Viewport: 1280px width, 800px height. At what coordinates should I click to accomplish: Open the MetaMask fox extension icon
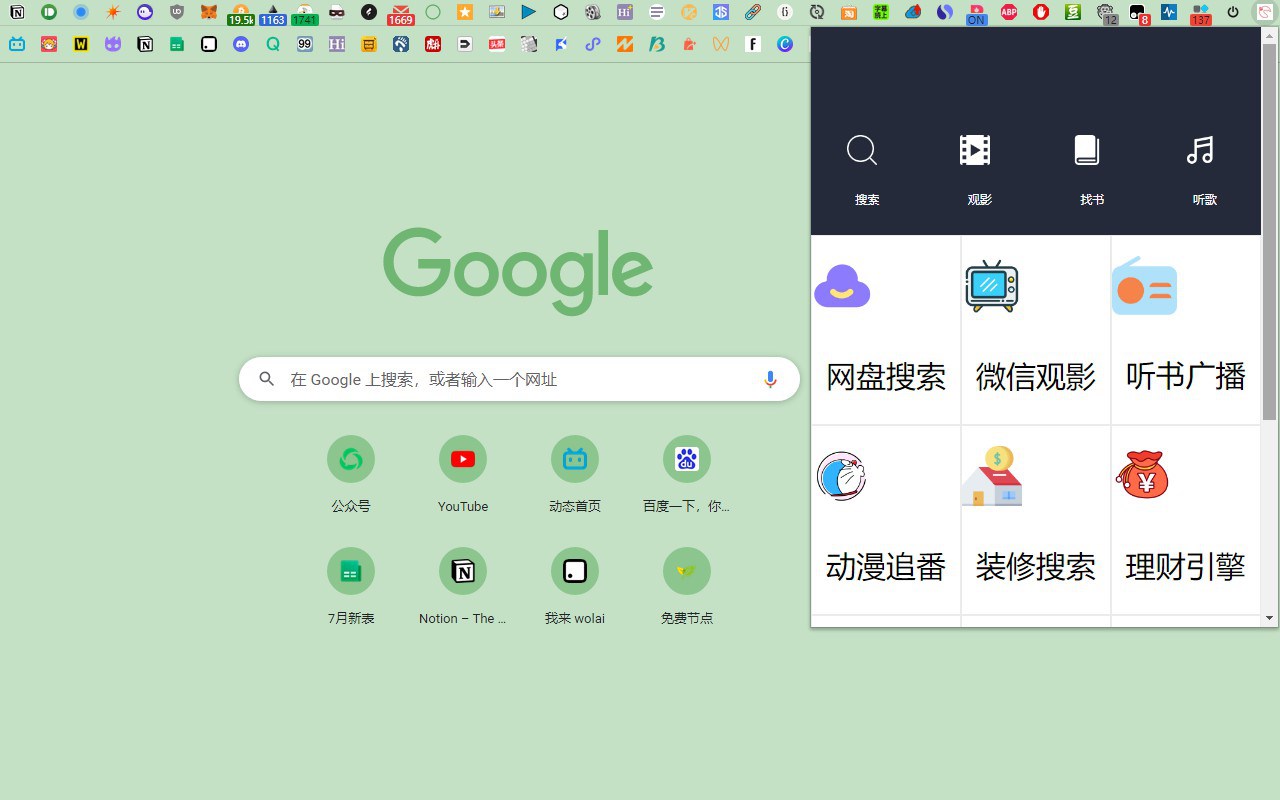(209, 12)
